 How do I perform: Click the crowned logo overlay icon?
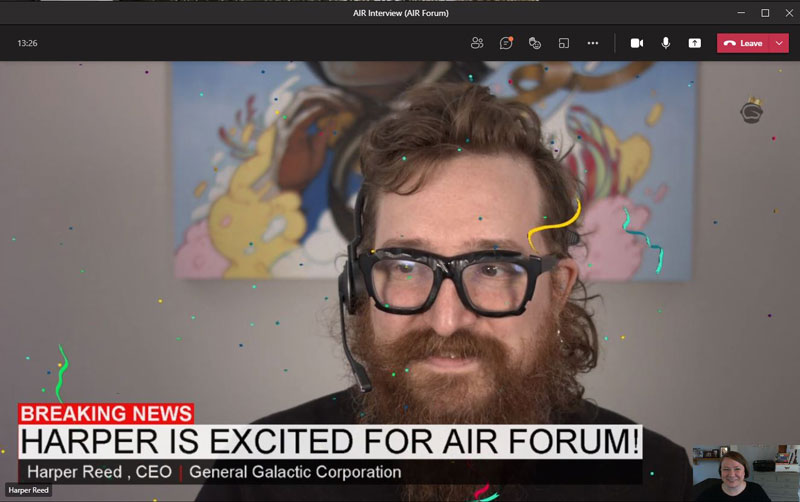[x=752, y=110]
